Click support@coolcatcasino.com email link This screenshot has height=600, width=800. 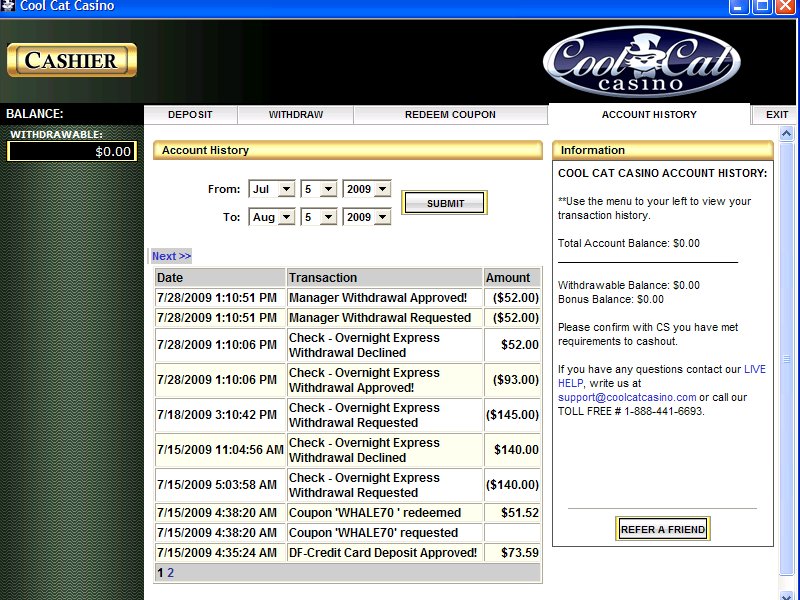[627, 397]
